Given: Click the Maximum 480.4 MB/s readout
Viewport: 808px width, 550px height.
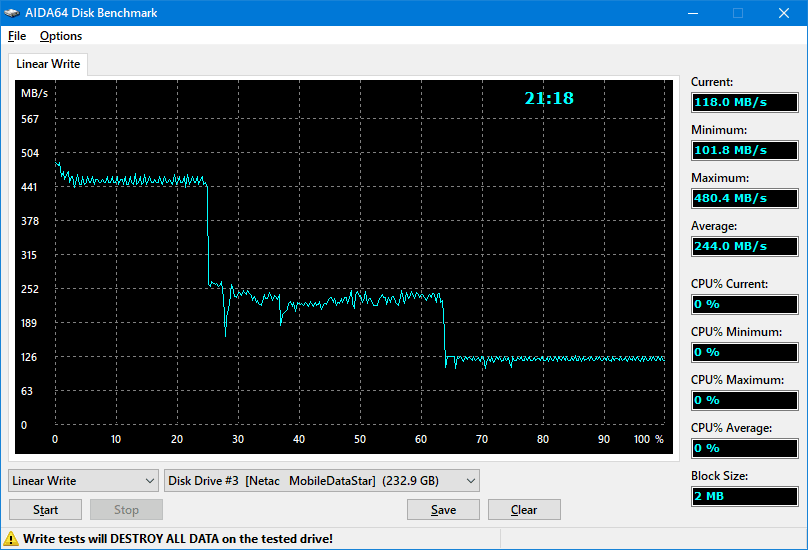Looking at the screenshot, I should point(744,198).
